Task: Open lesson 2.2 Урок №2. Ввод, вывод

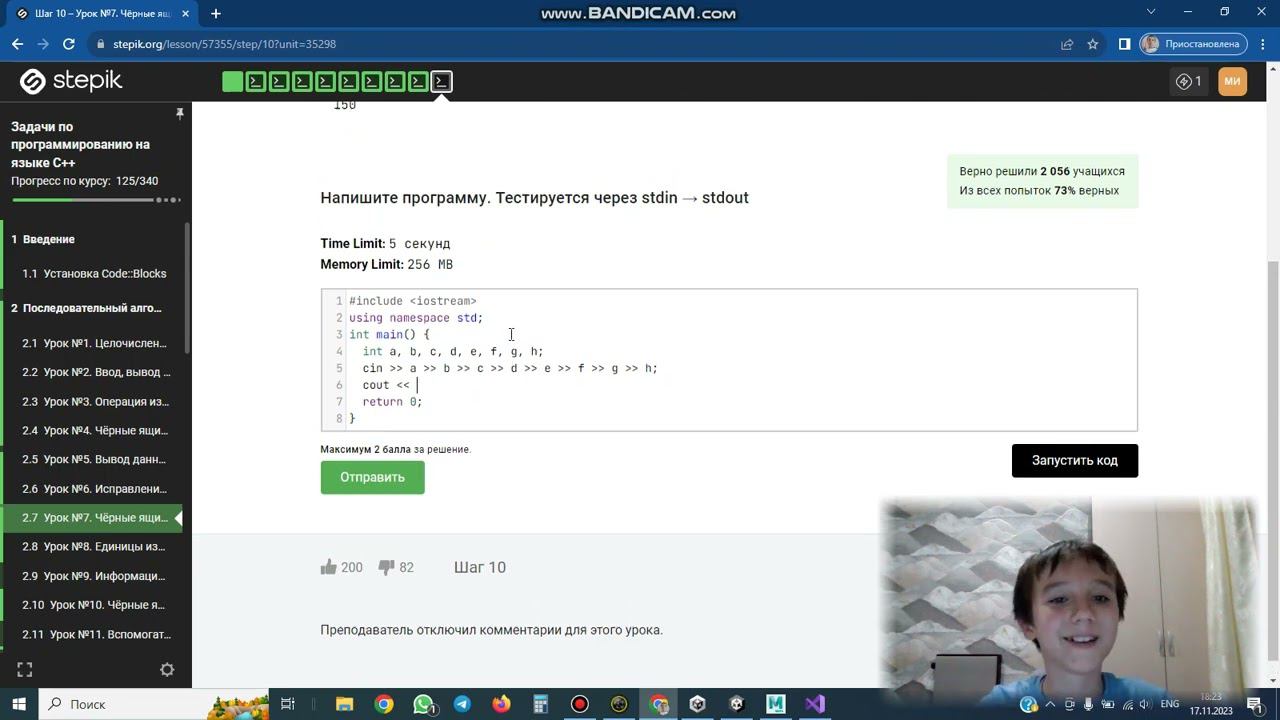Action: (95, 372)
